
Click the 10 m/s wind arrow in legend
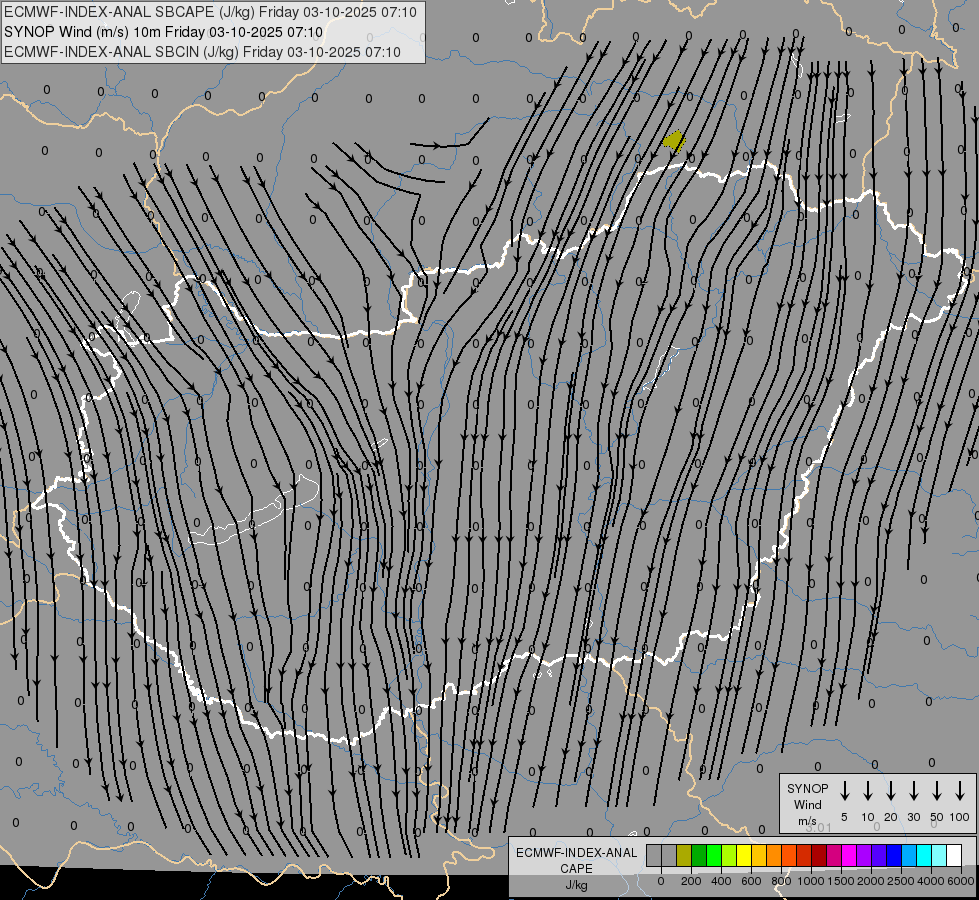coord(868,791)
